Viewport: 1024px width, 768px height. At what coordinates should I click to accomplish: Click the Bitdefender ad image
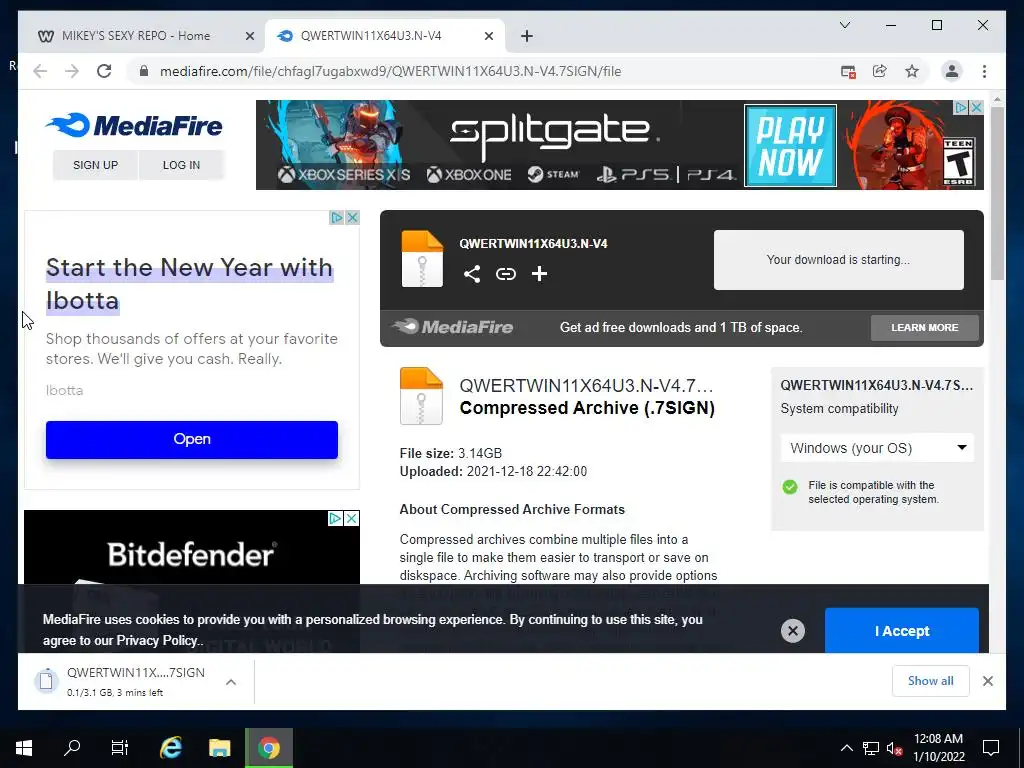coord(191,547)
